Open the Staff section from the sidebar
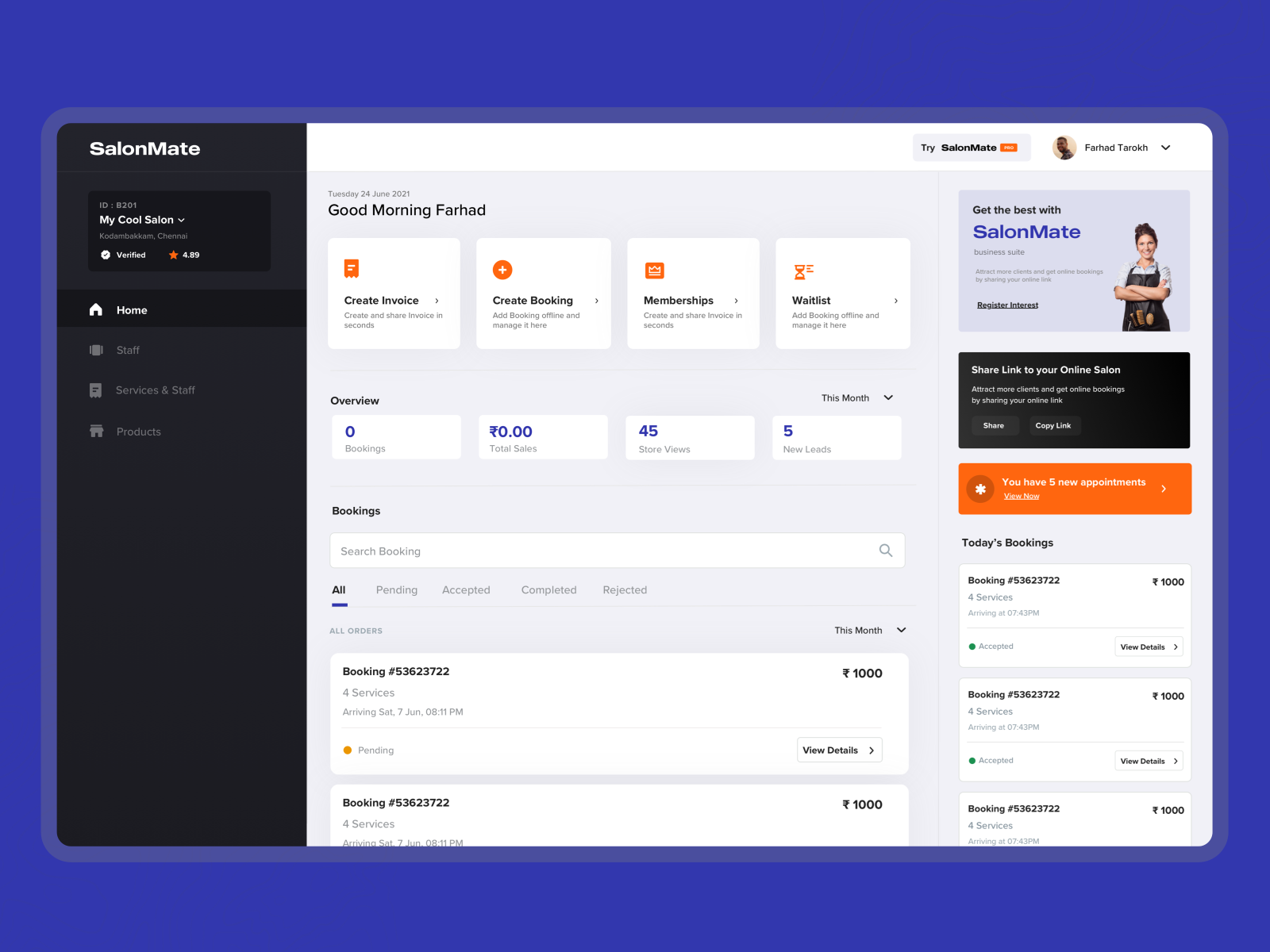1270x952 pixels. click(96, 350)
